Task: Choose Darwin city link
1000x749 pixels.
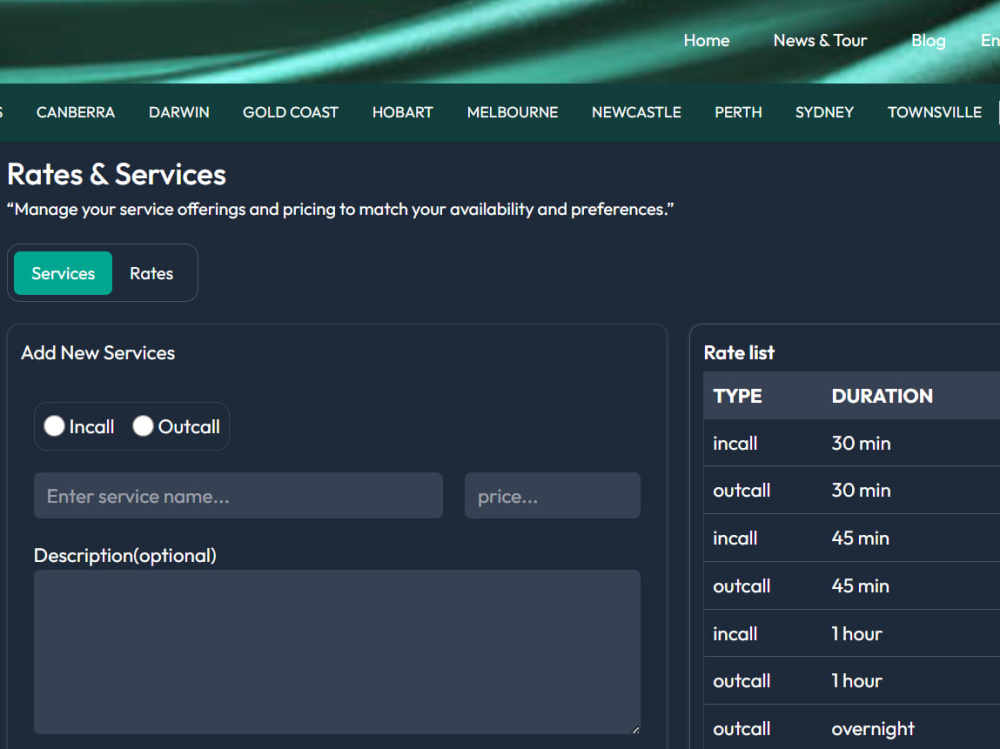Action: [179, 112]
